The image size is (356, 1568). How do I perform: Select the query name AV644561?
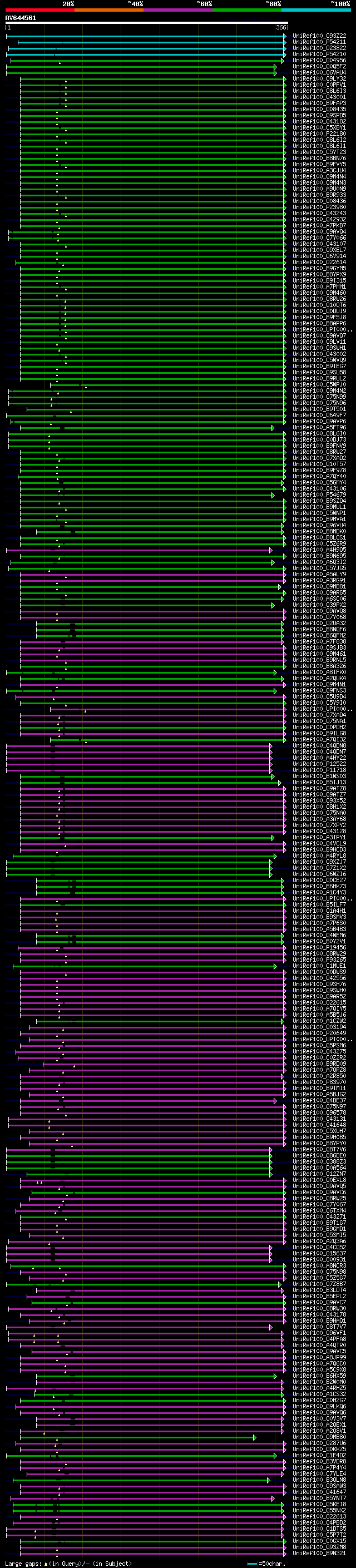tap(21, 18)
